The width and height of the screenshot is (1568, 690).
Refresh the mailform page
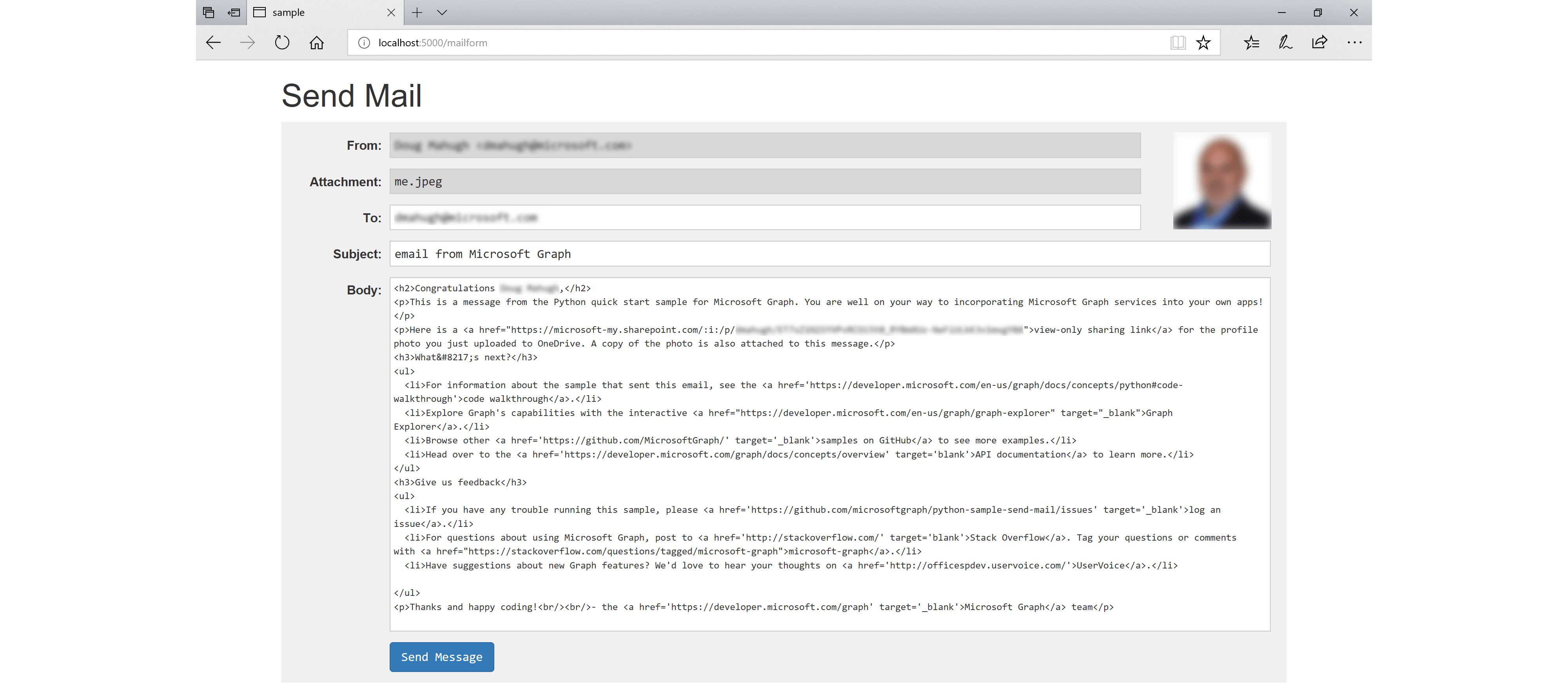pyautogui.click(x=281, y=42)
